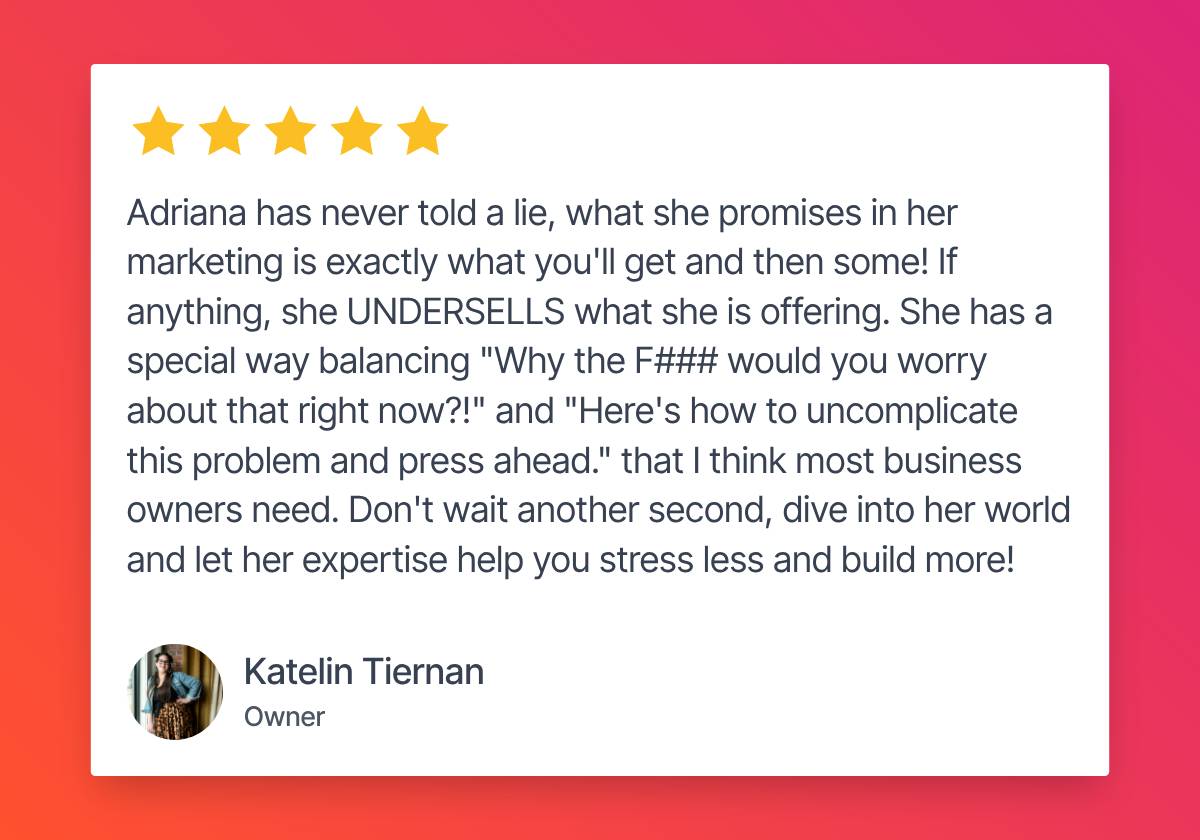Click the Owner title label

click(x=284, y=717)
